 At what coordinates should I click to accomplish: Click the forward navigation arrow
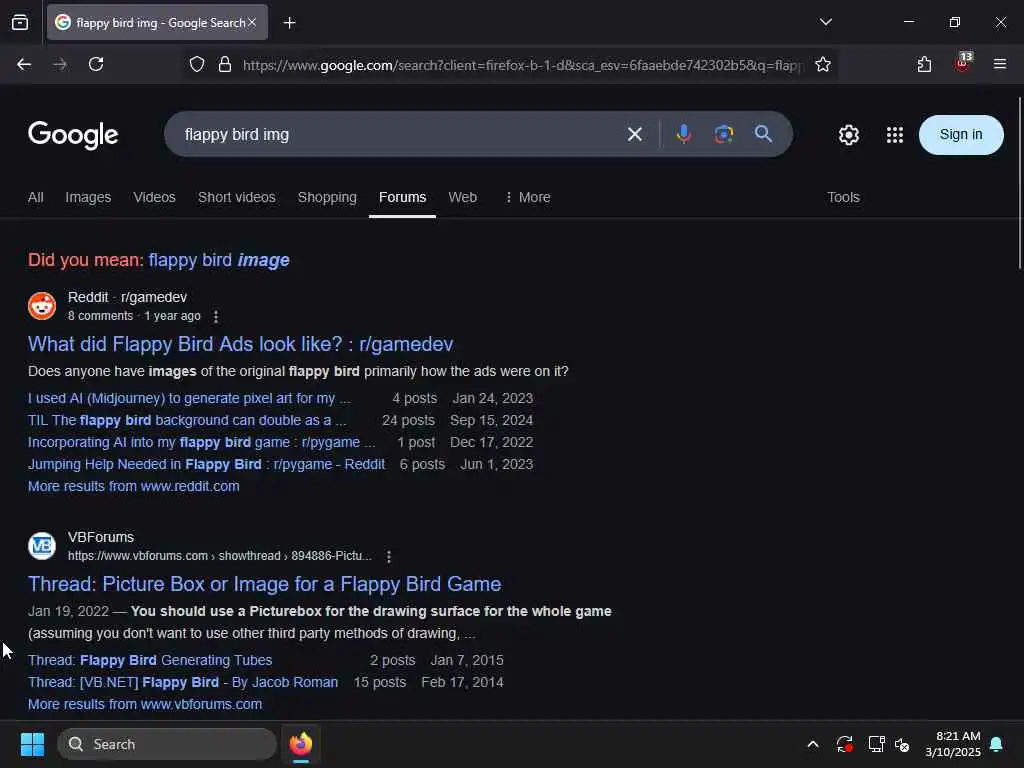(60, 64)
